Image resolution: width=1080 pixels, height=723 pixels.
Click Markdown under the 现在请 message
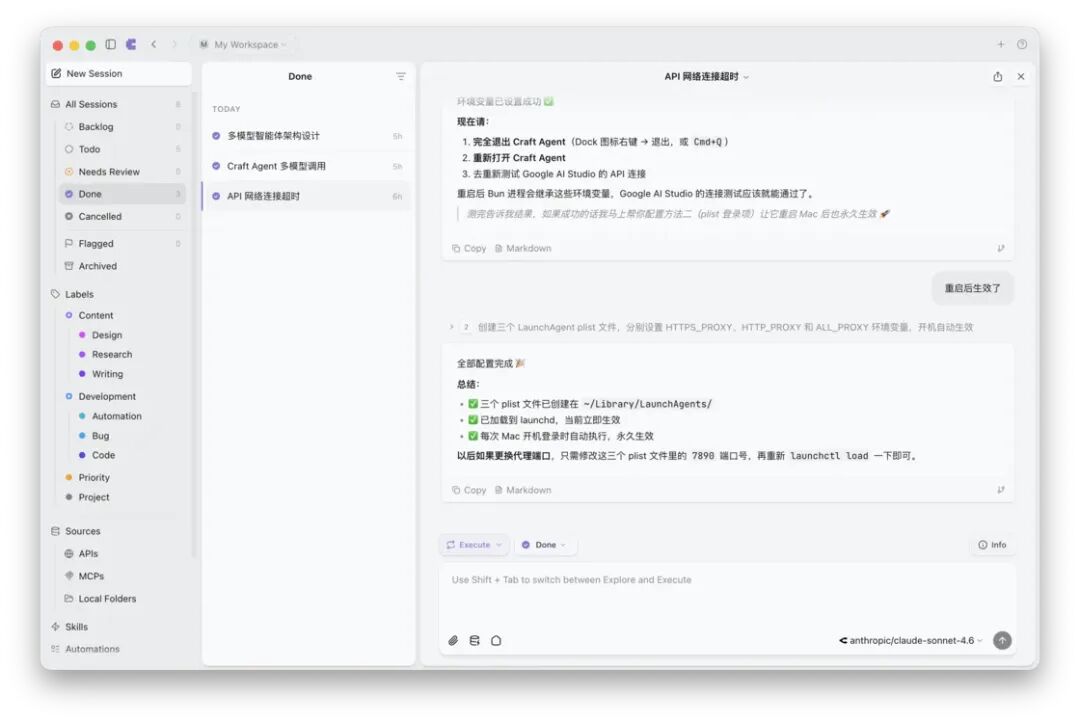pos(523,248)
